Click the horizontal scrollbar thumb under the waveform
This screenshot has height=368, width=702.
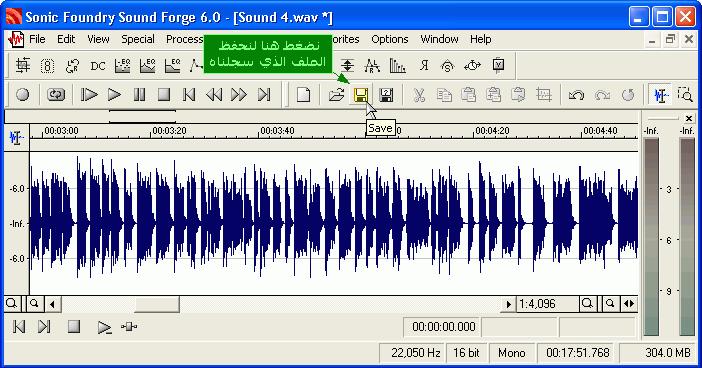coord(157,304)
